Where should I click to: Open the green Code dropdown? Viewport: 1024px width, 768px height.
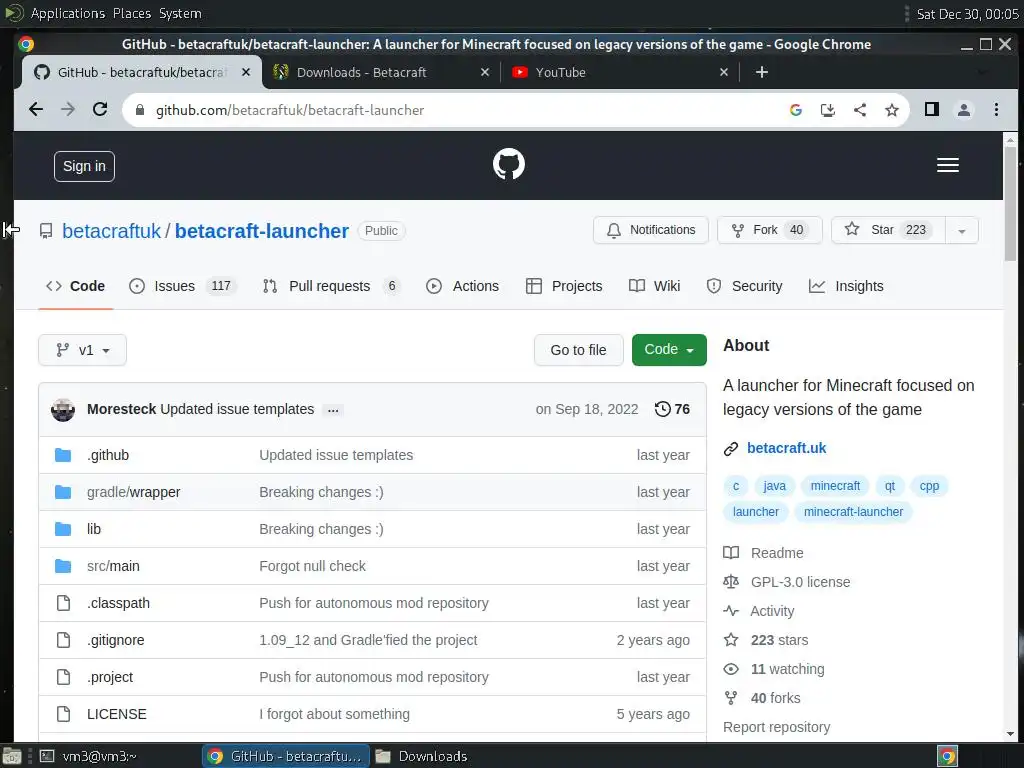tap(669, 349)
